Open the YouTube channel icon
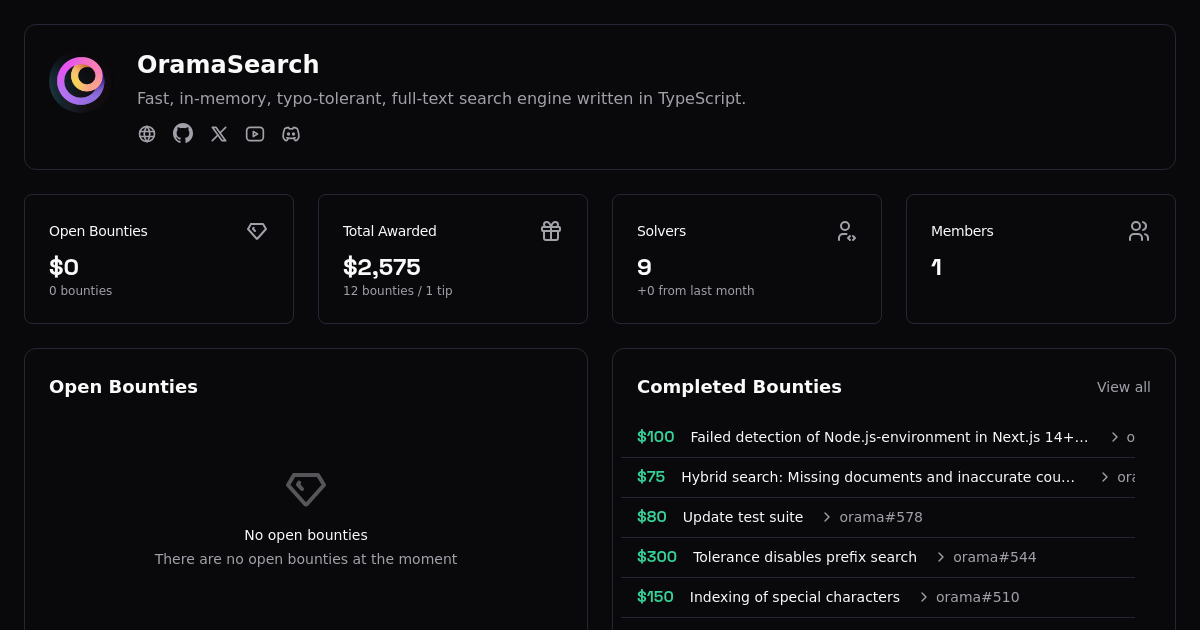Image resolution: width=1200 pixels, height=630 pixels. click(255, 134)
